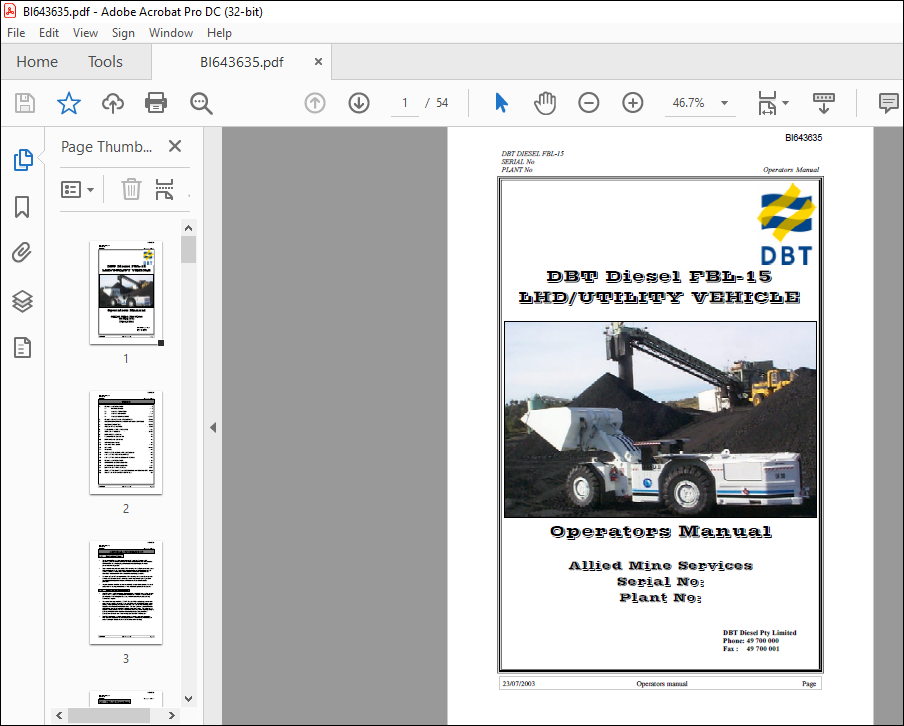904x726 pixels.
Task: Open the zoom percentage dropdown
Action: pyautogui.click(x=724, y=103)
